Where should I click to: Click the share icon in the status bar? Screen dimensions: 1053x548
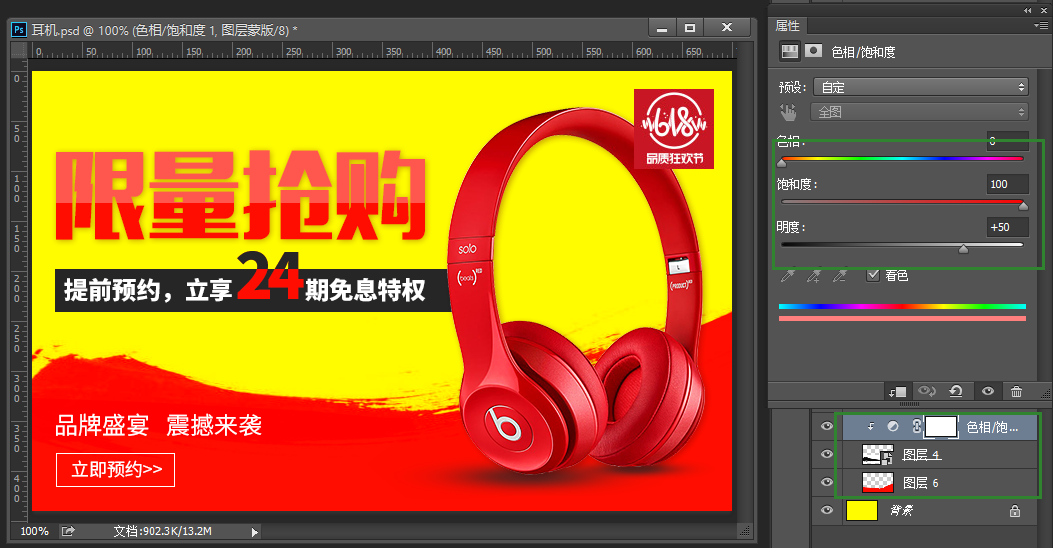[68, 531]
